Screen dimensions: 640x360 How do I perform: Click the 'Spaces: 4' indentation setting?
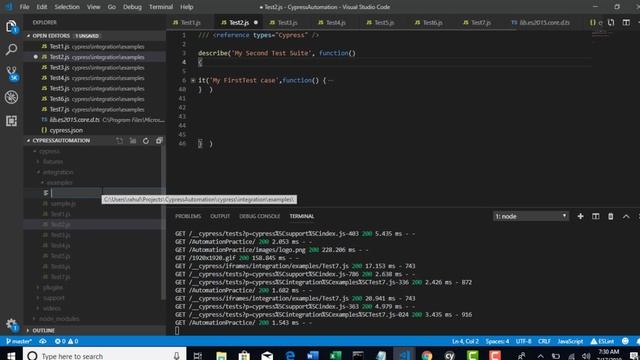[497, 341]
